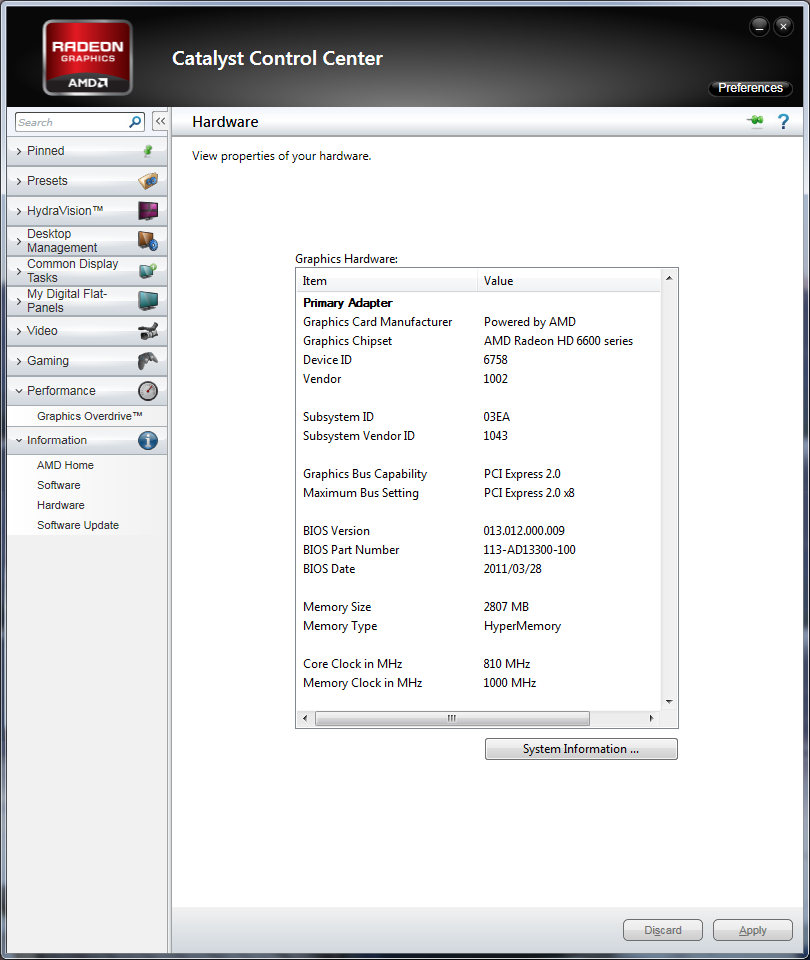Click the search magnifier icon

tap(135, 122)
